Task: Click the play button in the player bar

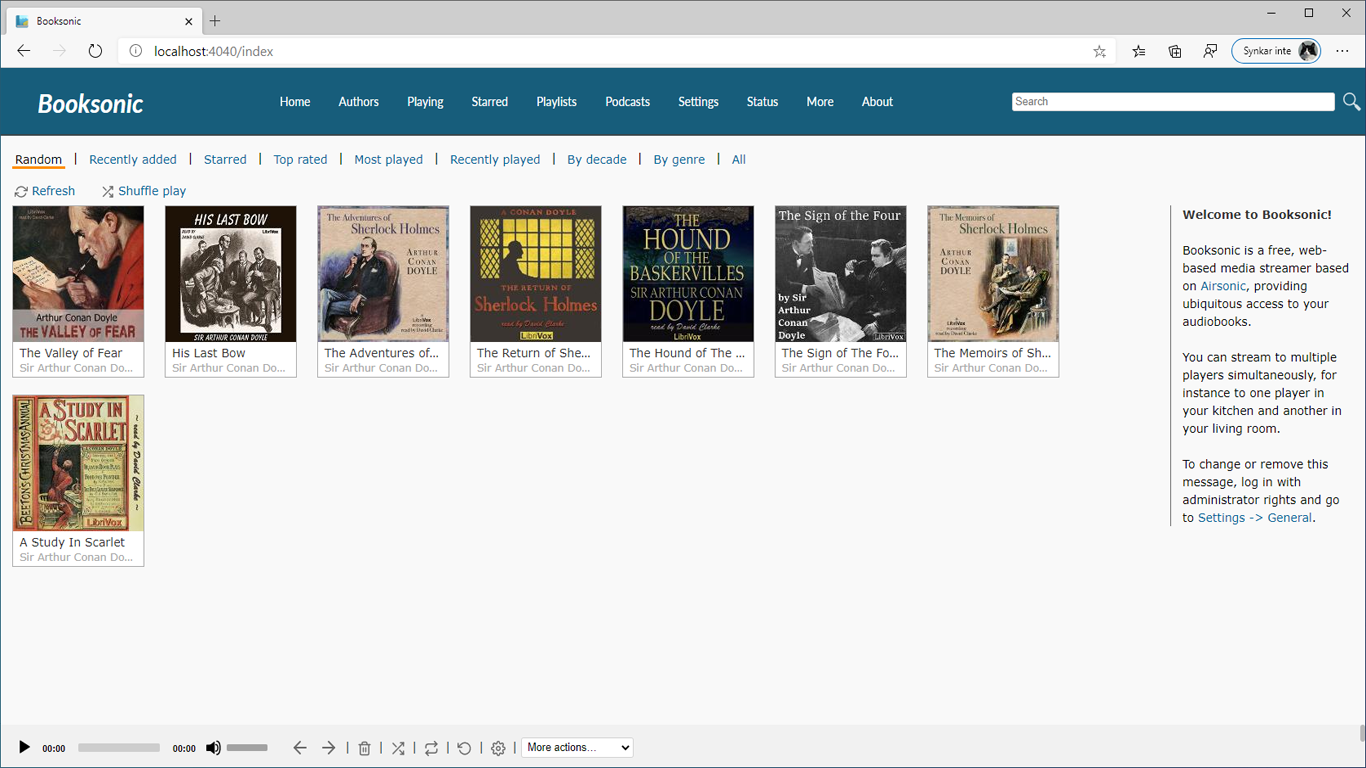Action: pos(24,747)
